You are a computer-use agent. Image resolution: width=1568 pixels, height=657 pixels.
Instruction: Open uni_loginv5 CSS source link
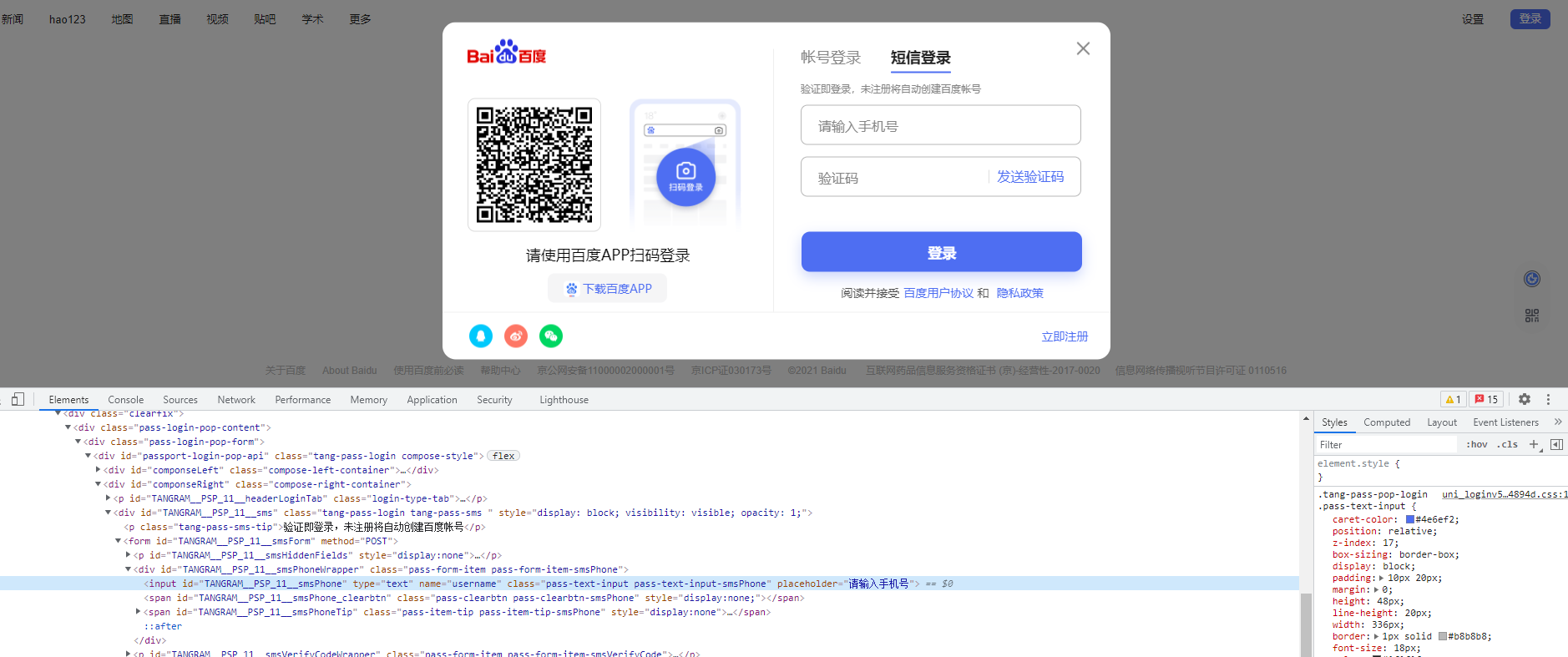click(1505, 494)
